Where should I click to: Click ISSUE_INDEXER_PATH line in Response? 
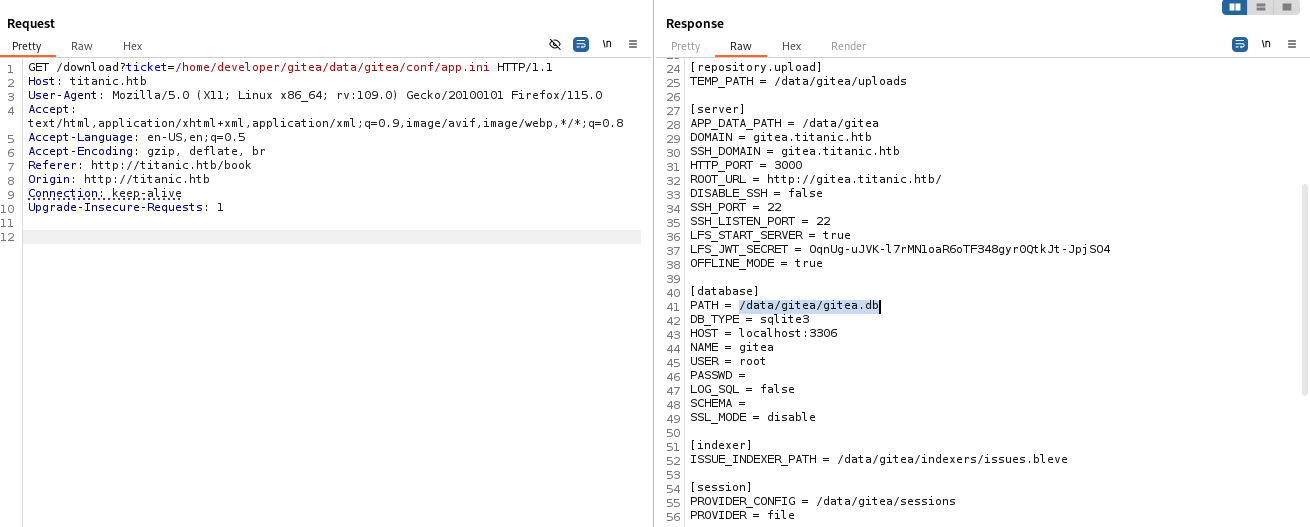click(879, 459)
